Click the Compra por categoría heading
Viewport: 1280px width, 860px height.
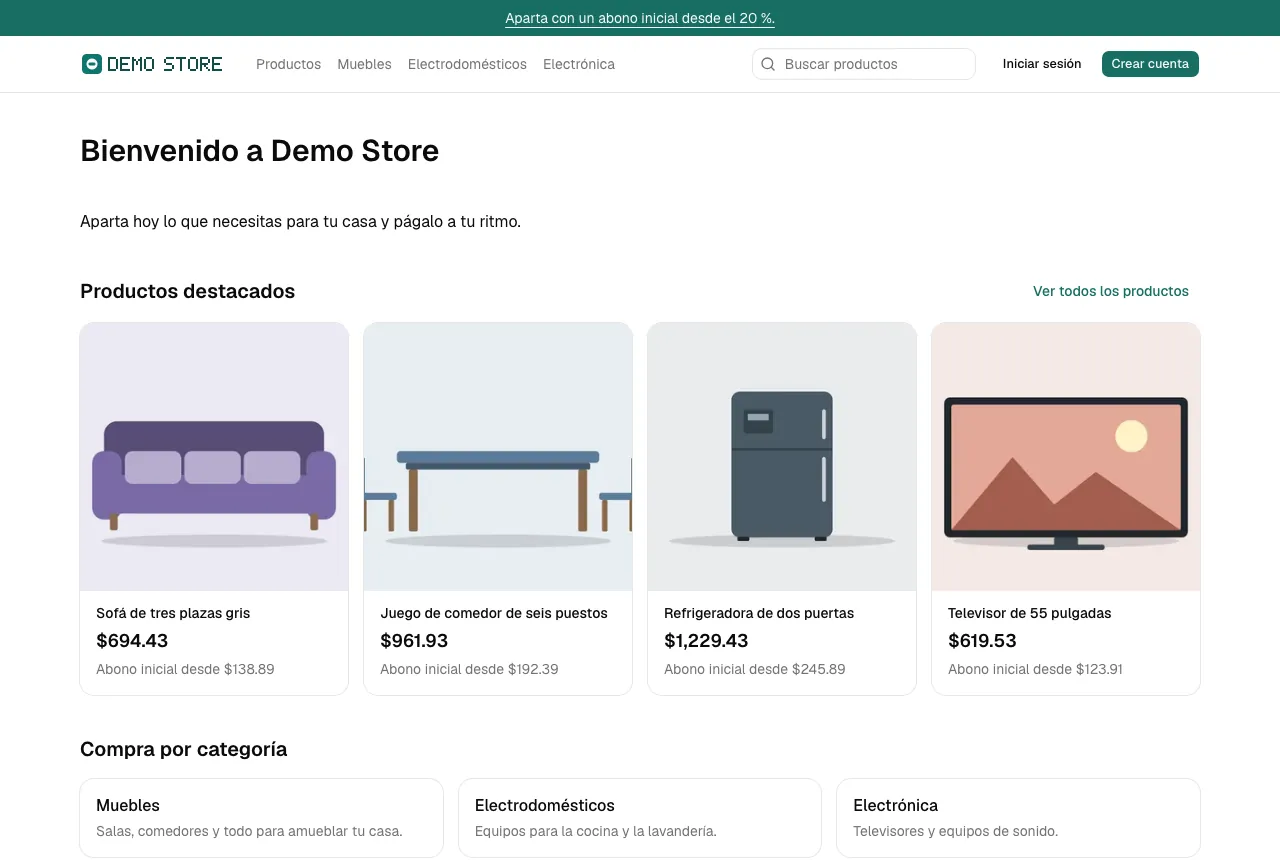point(183,749)
